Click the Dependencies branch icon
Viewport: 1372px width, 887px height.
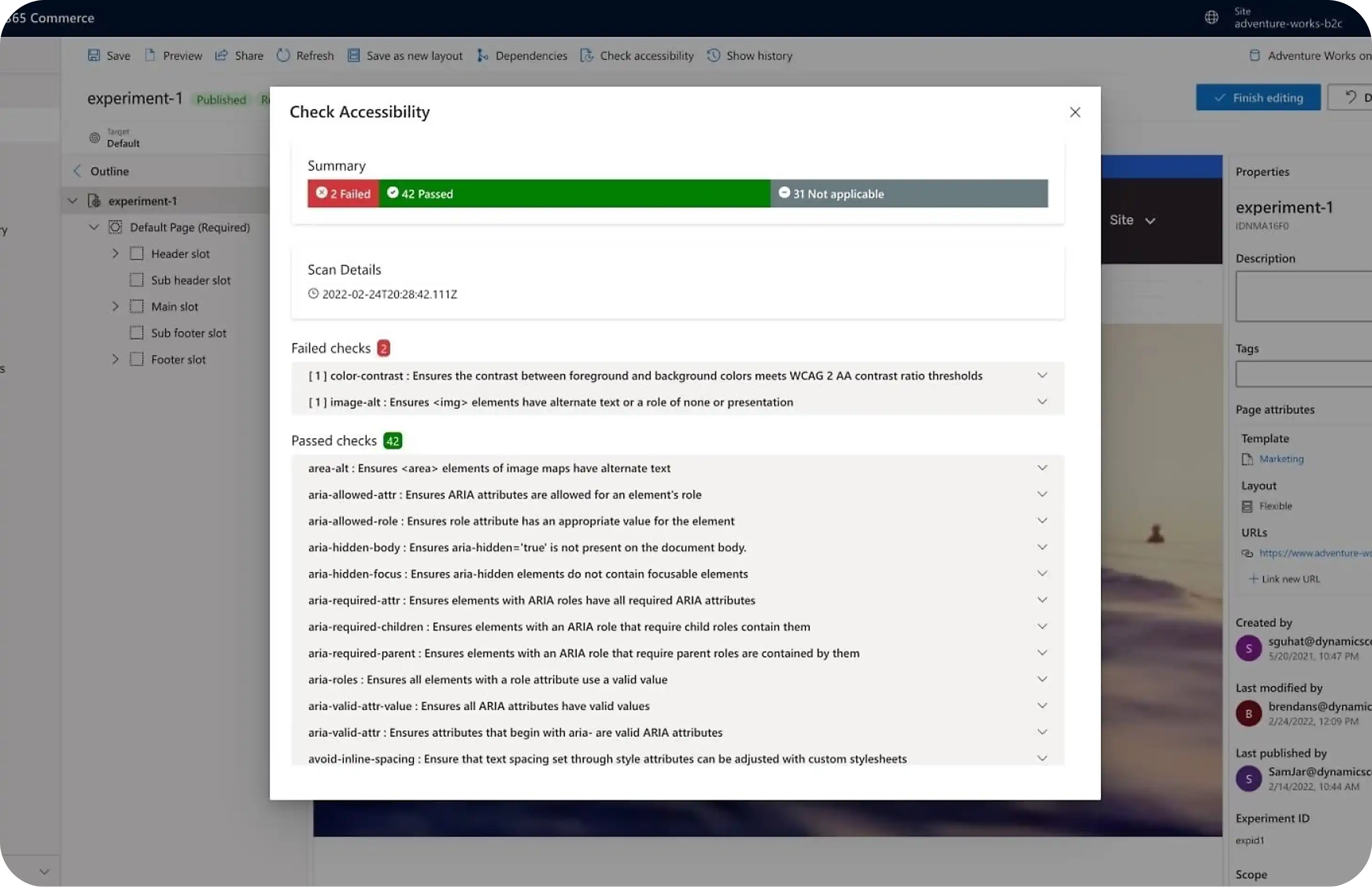[482, 55]
